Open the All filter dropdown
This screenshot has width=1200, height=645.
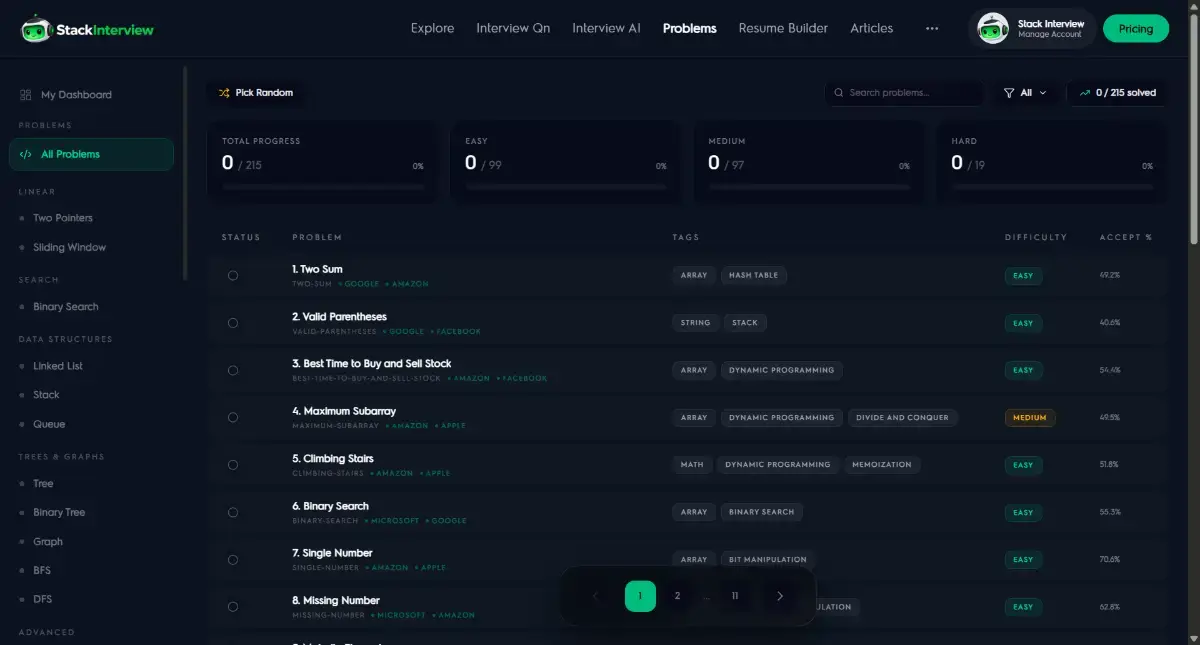(x=1026, y=93)
